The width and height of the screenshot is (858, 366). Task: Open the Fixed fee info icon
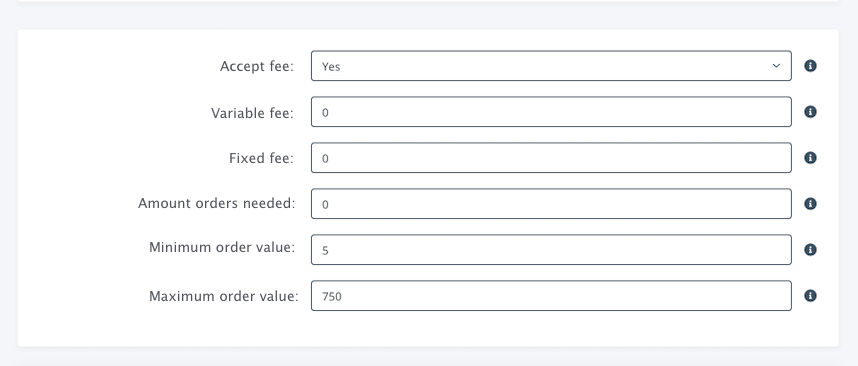point(810,158)
